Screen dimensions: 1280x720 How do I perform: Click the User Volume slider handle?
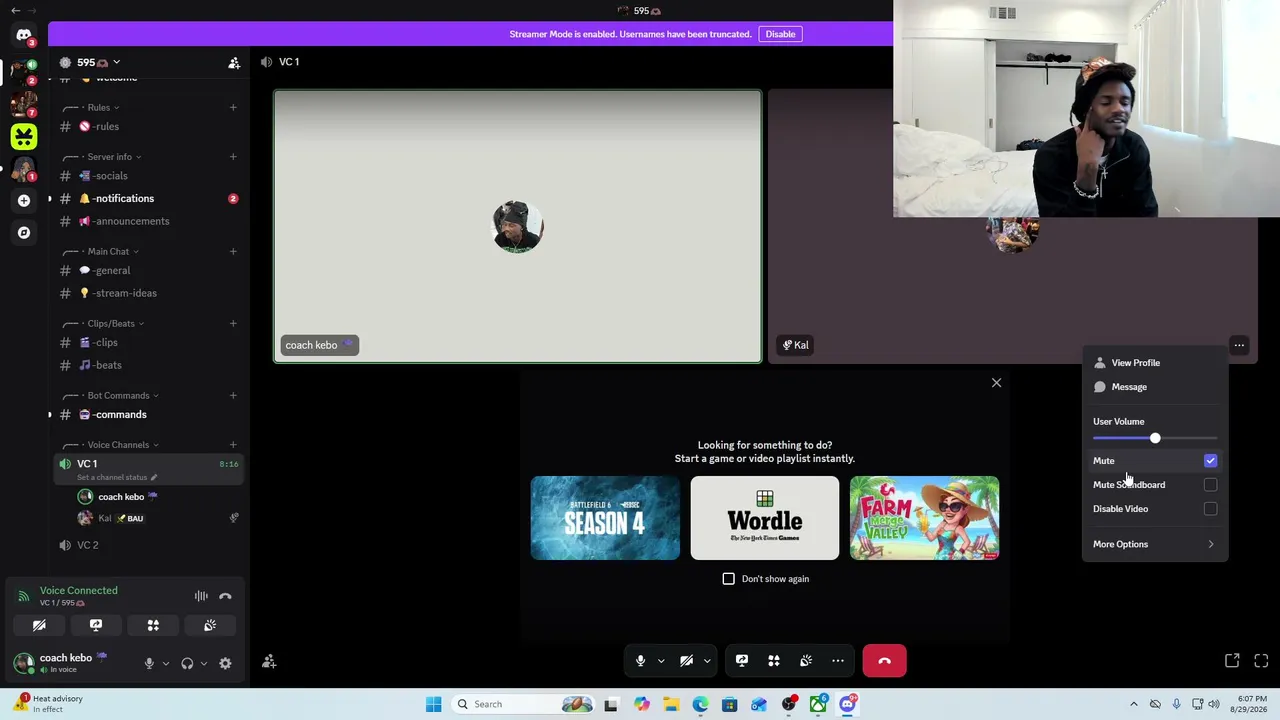pos(1155,439)
